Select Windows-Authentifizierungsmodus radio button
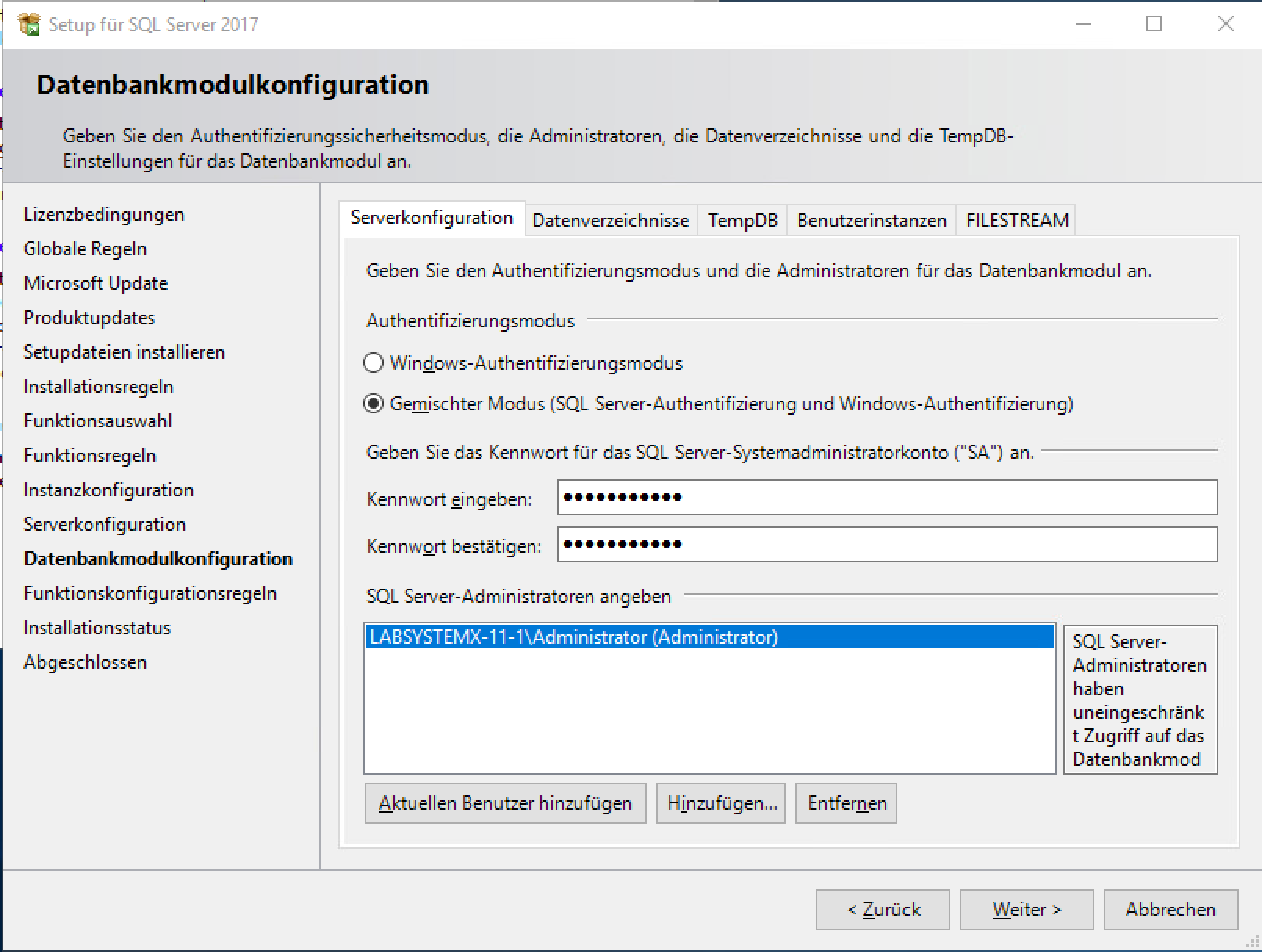 coord(374,363)
